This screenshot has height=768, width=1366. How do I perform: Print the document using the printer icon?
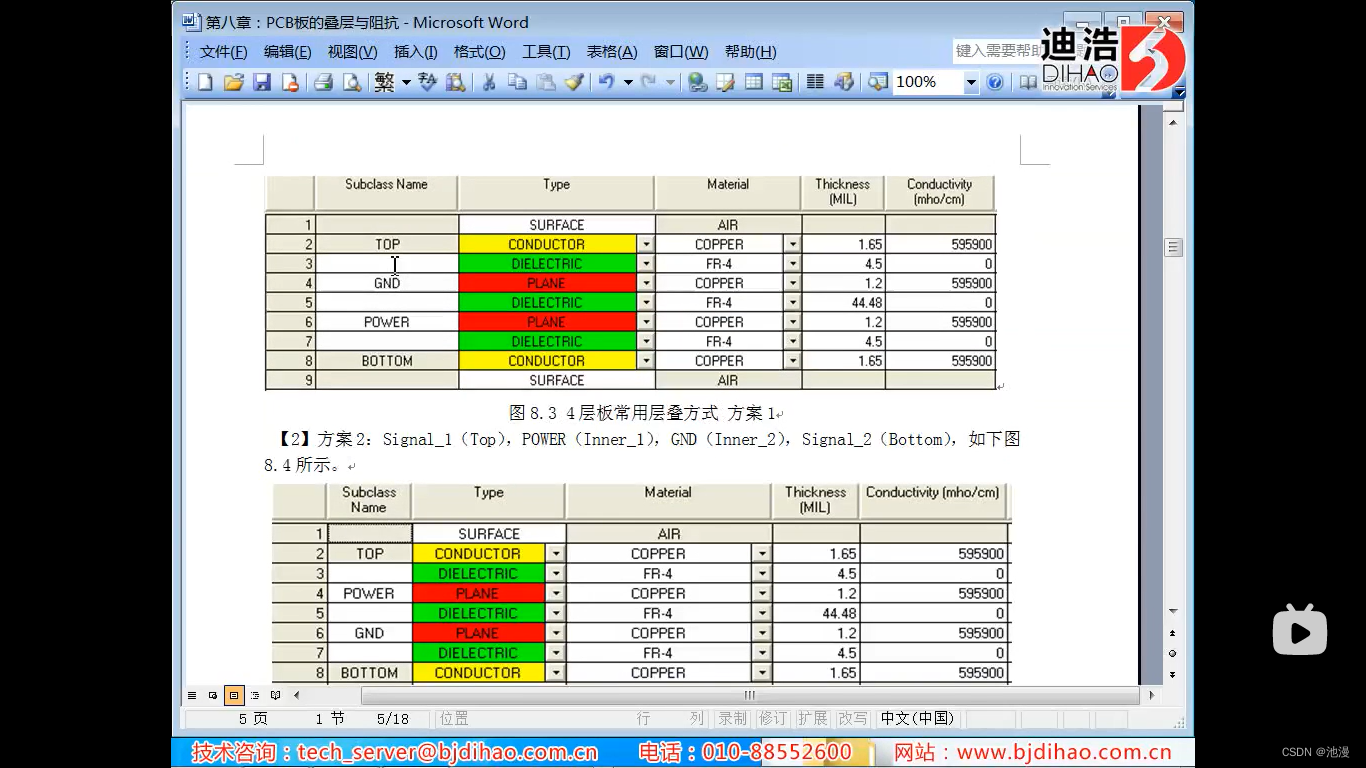pos(323,82)
